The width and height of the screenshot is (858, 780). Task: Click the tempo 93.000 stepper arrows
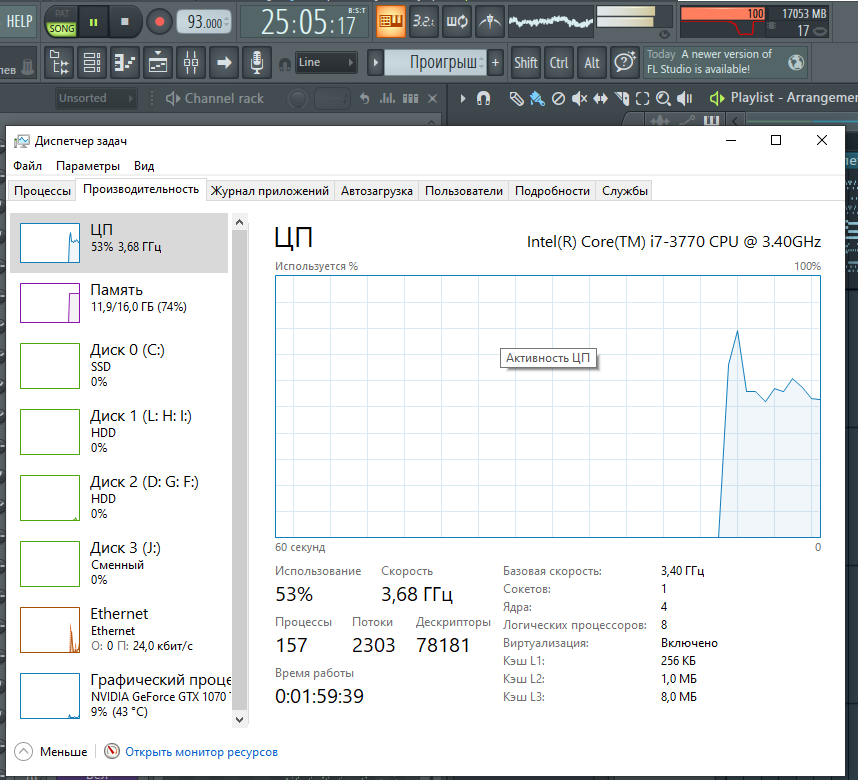tap(227, 22)
